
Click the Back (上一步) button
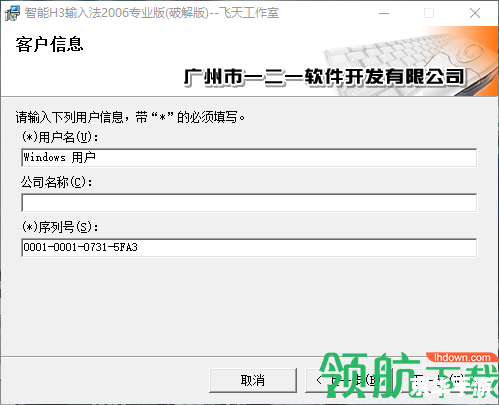pyautogui.click(x=348, y=380)
